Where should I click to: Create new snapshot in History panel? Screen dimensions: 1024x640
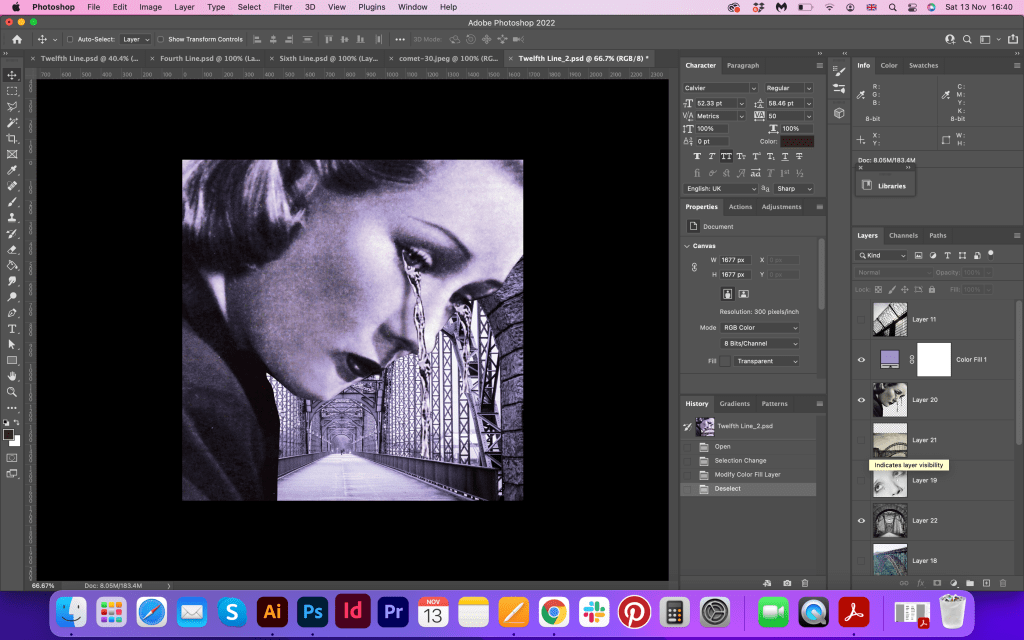click(x=787, y=582)
